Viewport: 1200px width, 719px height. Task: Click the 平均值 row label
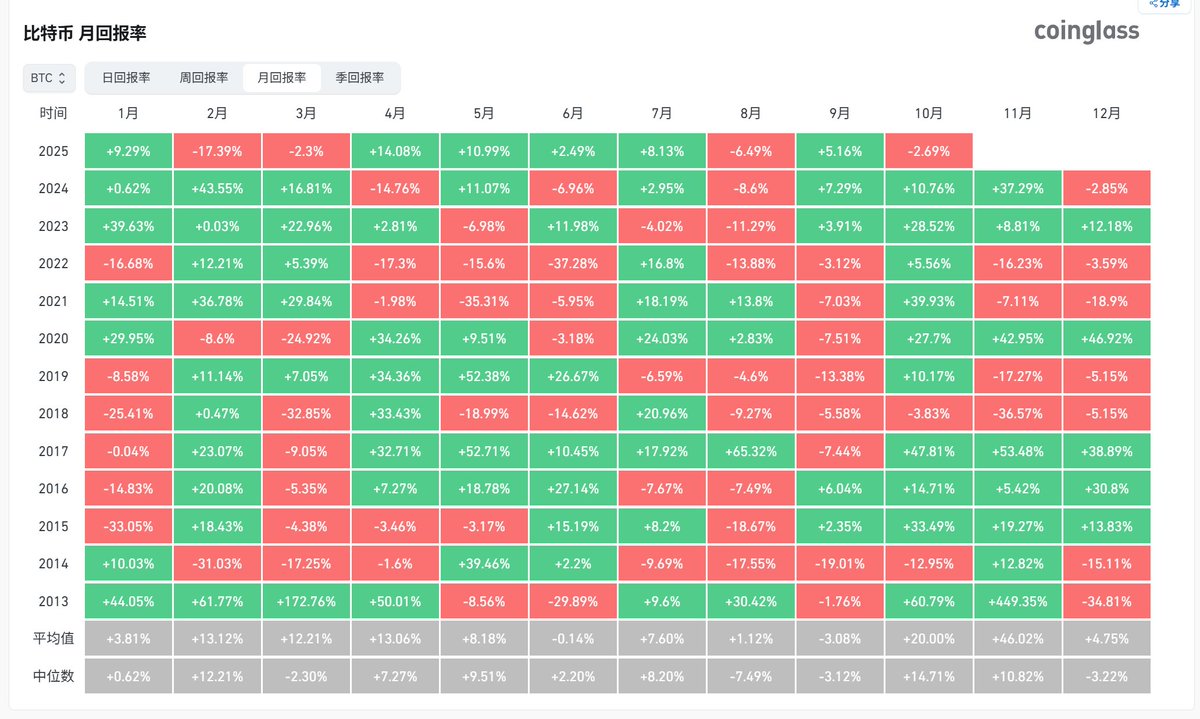coord(54,638)
